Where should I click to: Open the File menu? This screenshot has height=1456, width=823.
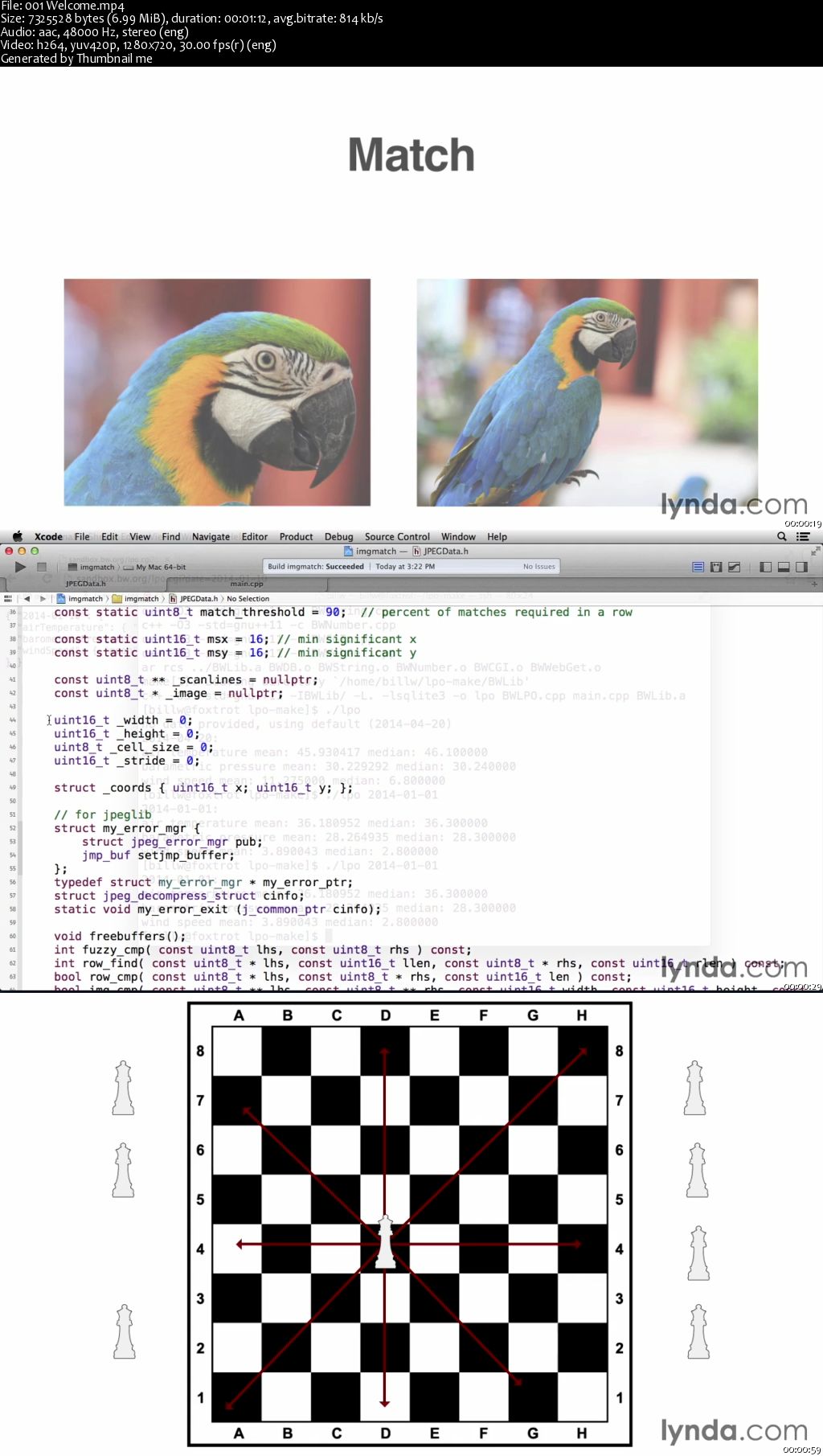[x=82, y=536]
